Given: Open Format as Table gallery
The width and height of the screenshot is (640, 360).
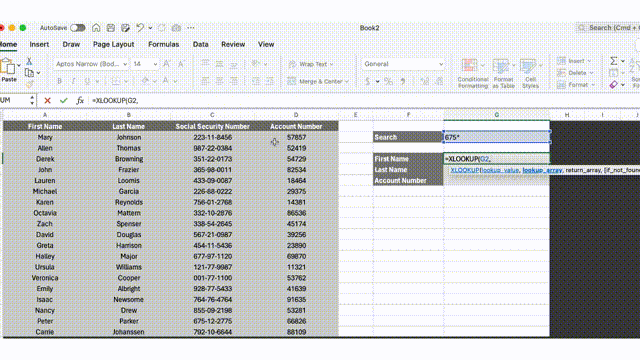Looking at the screenshot, I should 503,73.
